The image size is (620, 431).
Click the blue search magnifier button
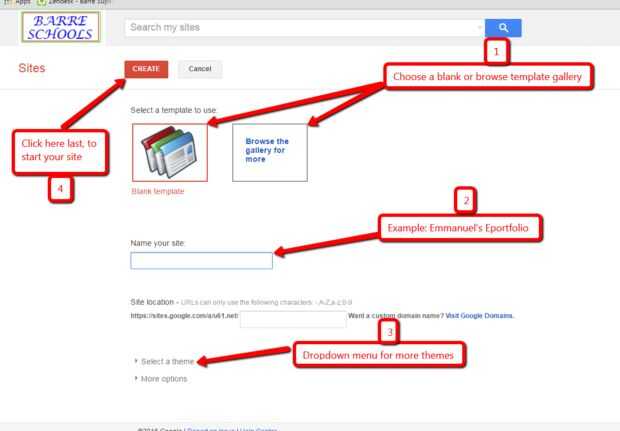click(x=503, y=28)
